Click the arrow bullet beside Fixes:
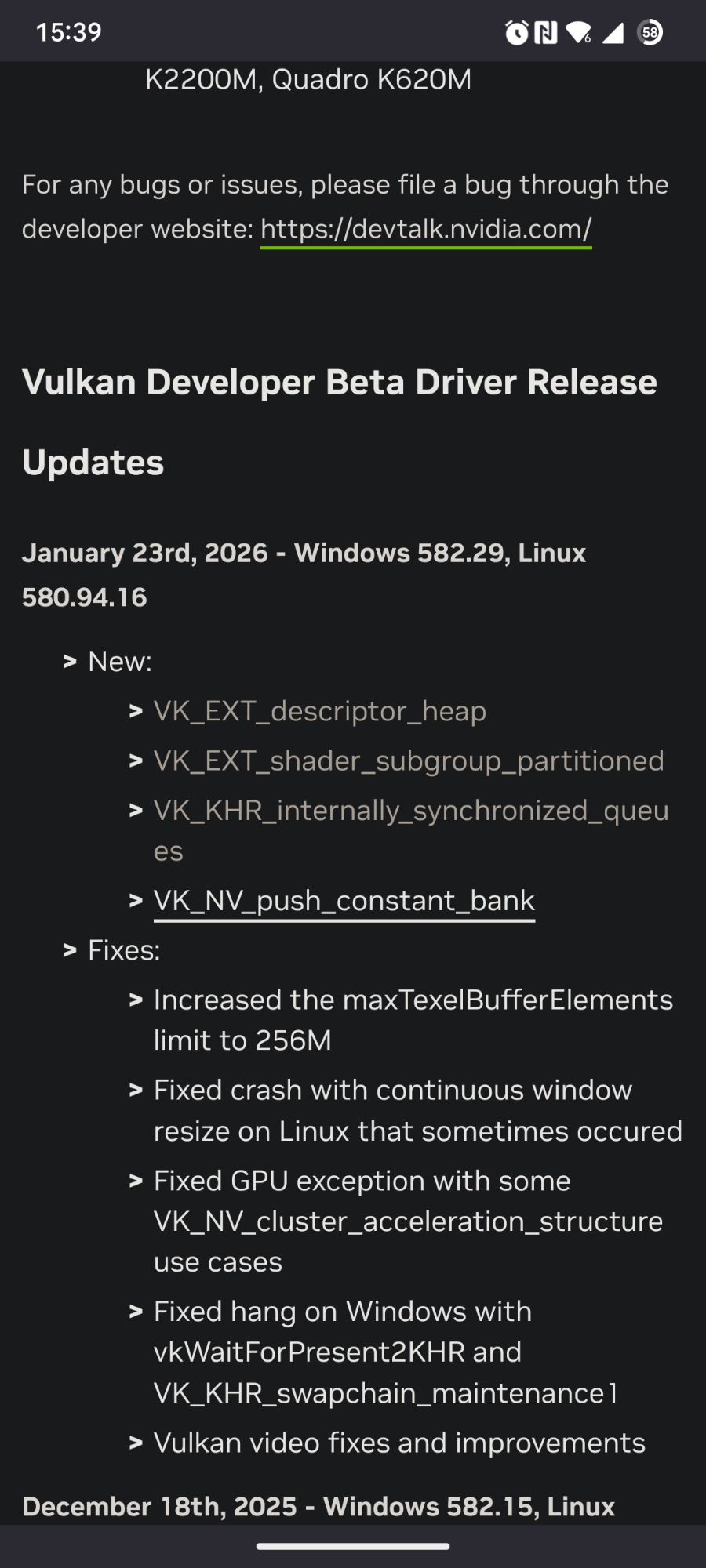This screenshot has height=1568, width=706. [70, 950]
